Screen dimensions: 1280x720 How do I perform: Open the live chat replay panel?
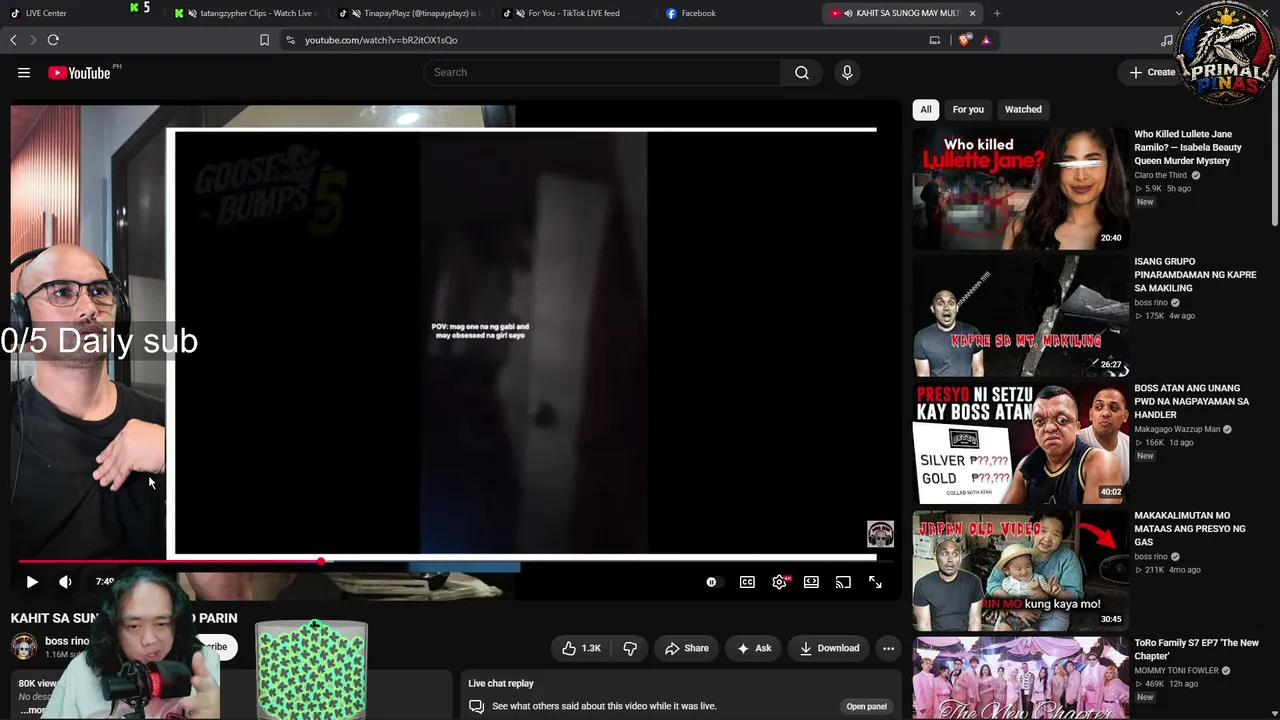866,706
